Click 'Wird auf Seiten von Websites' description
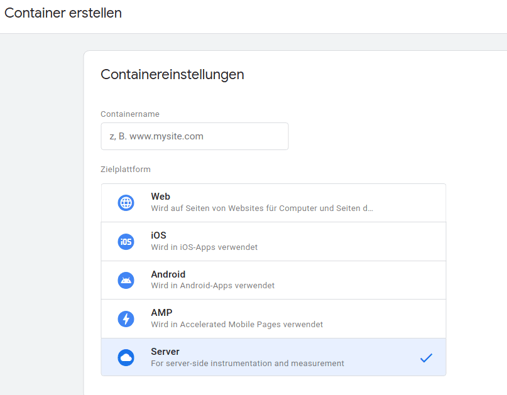This screenshot has width=507, height=395. (262, 208)
